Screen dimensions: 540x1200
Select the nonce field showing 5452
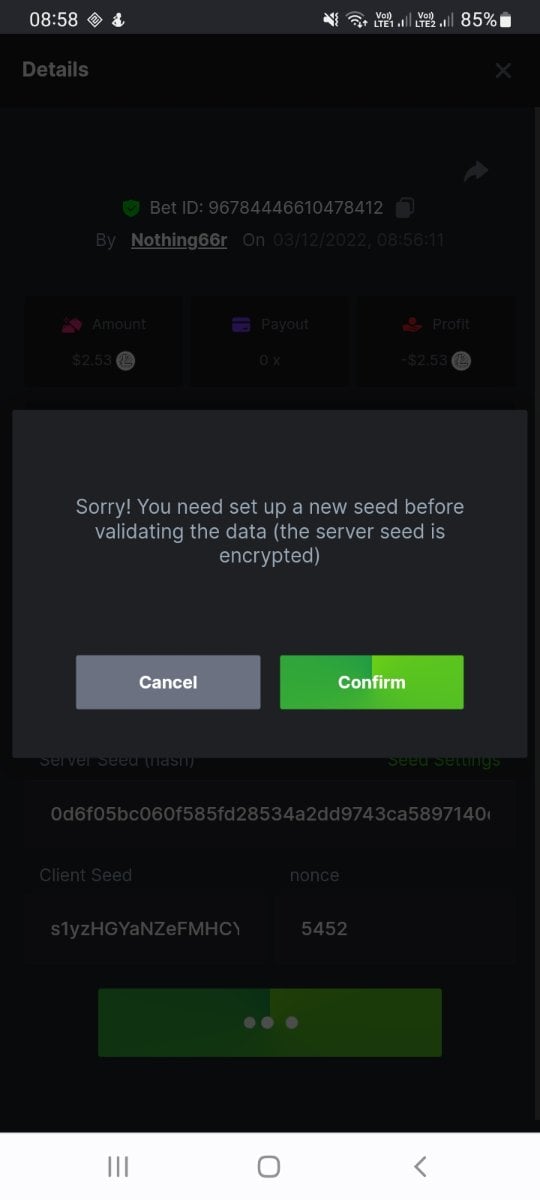(x=396, y=929)
